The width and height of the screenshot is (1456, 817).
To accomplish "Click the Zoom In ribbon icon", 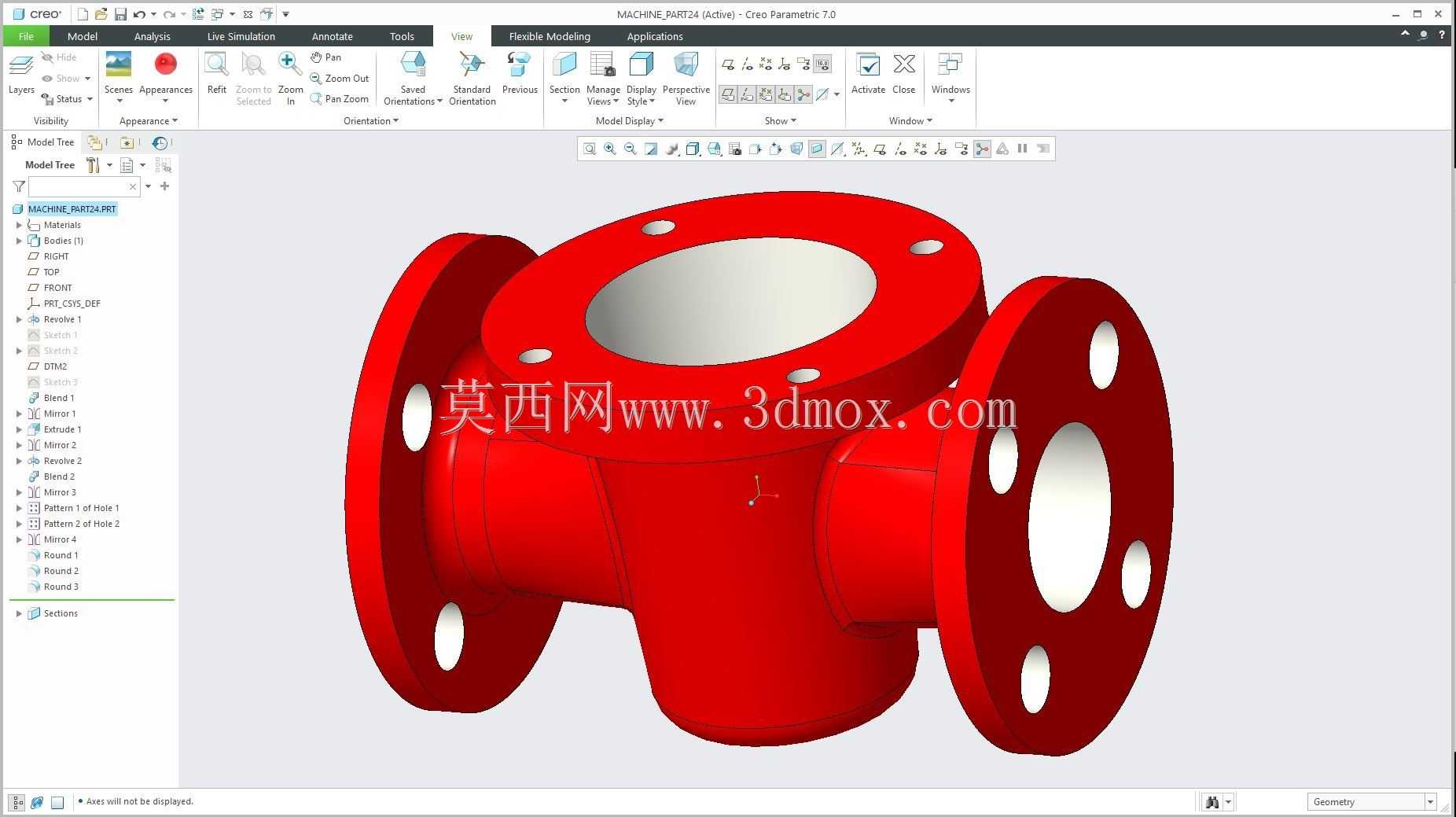I will tap(290, 64).
